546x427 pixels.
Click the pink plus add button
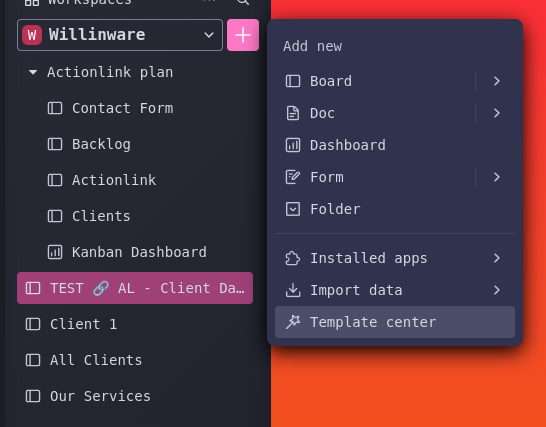(243, 35)
